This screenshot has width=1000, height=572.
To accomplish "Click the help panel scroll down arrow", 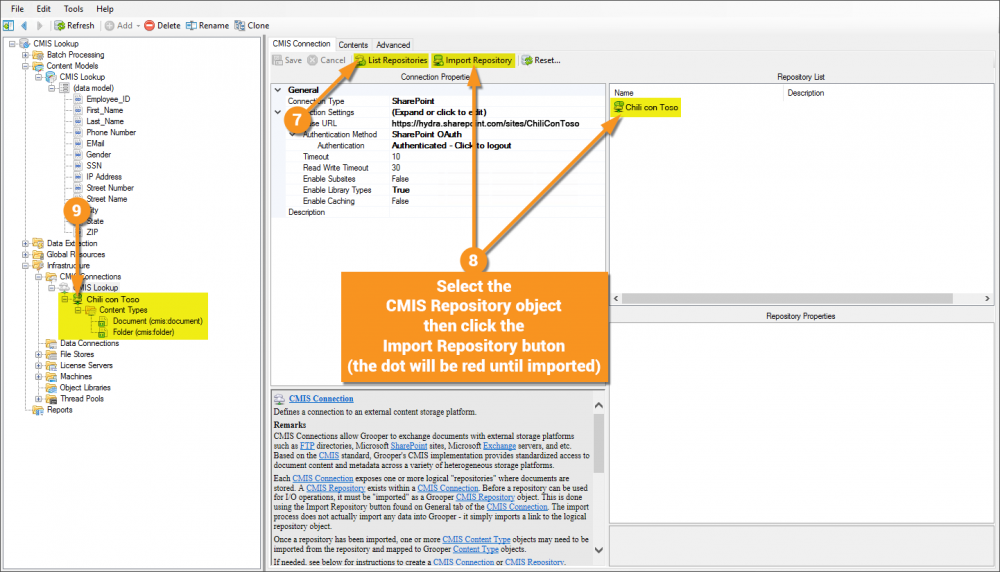I will [598, 550].
